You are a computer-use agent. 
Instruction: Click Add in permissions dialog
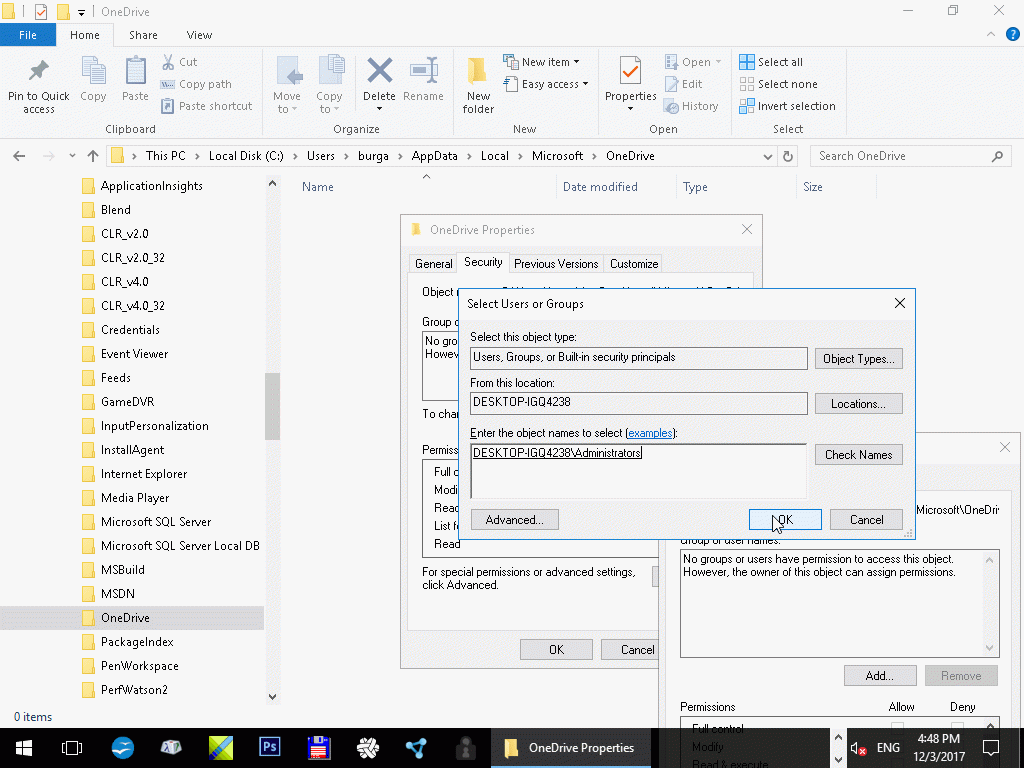point(880,676)
